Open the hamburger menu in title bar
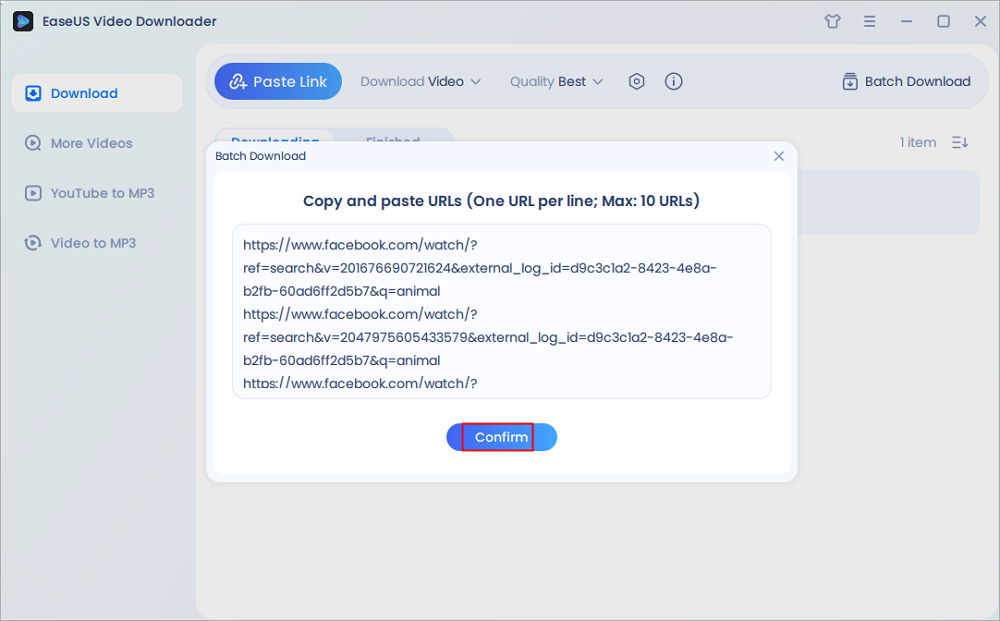Viewport: 1000px width, 621px height. [x=869, y=21]
